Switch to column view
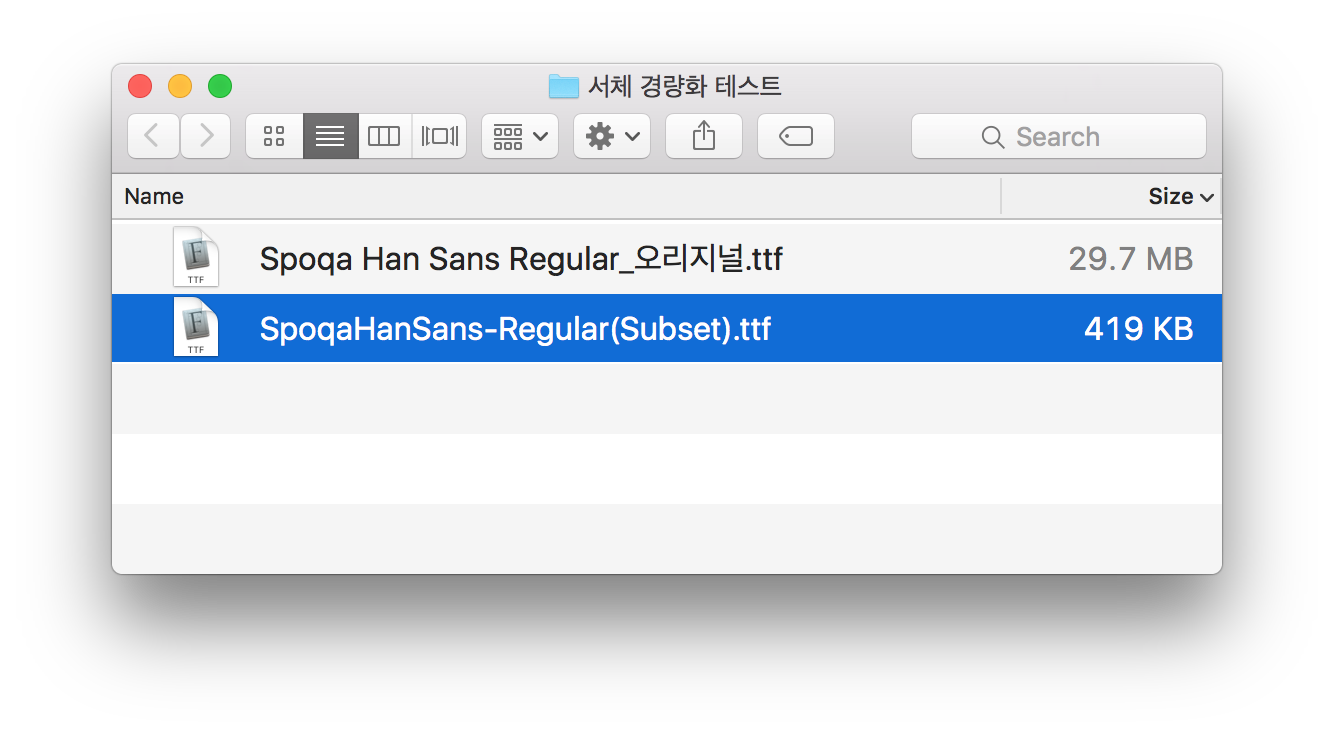 pos(384,136)
